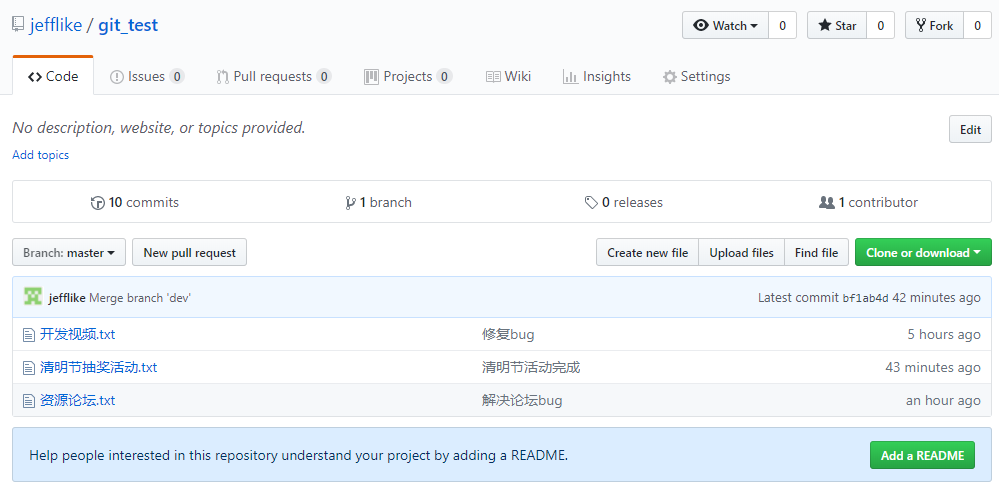
Task: Click the repository book icon beside jefflike
Action: point(18,25)
